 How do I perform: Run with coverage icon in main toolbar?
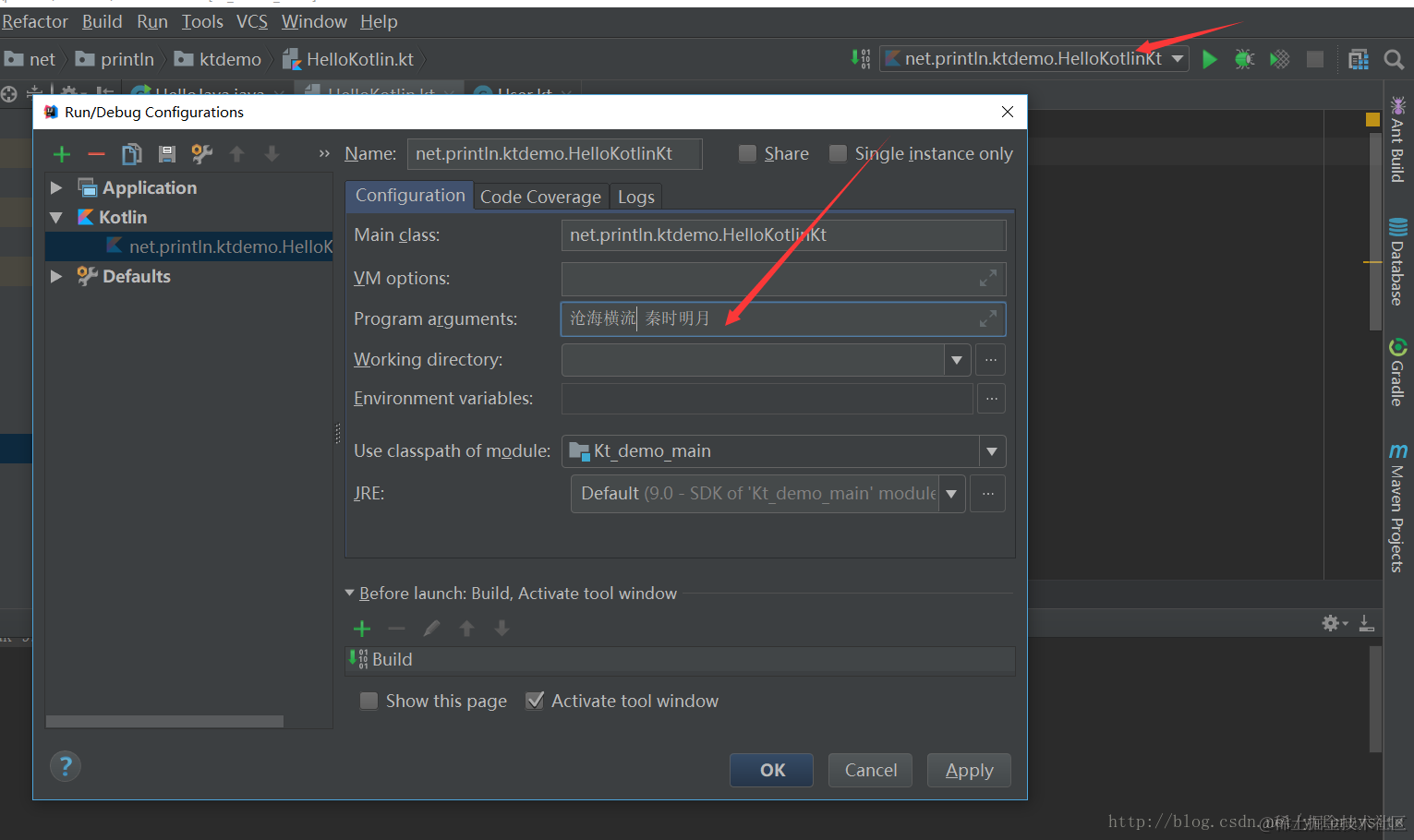point(1279,60)
